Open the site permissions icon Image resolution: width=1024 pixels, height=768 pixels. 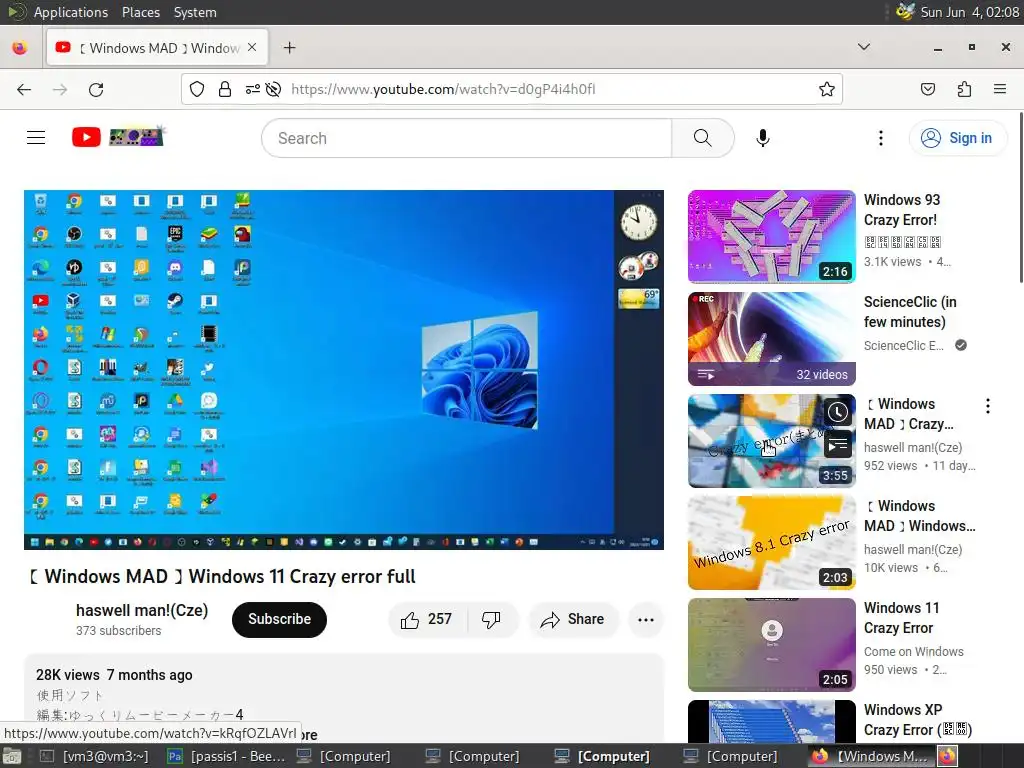253,89
